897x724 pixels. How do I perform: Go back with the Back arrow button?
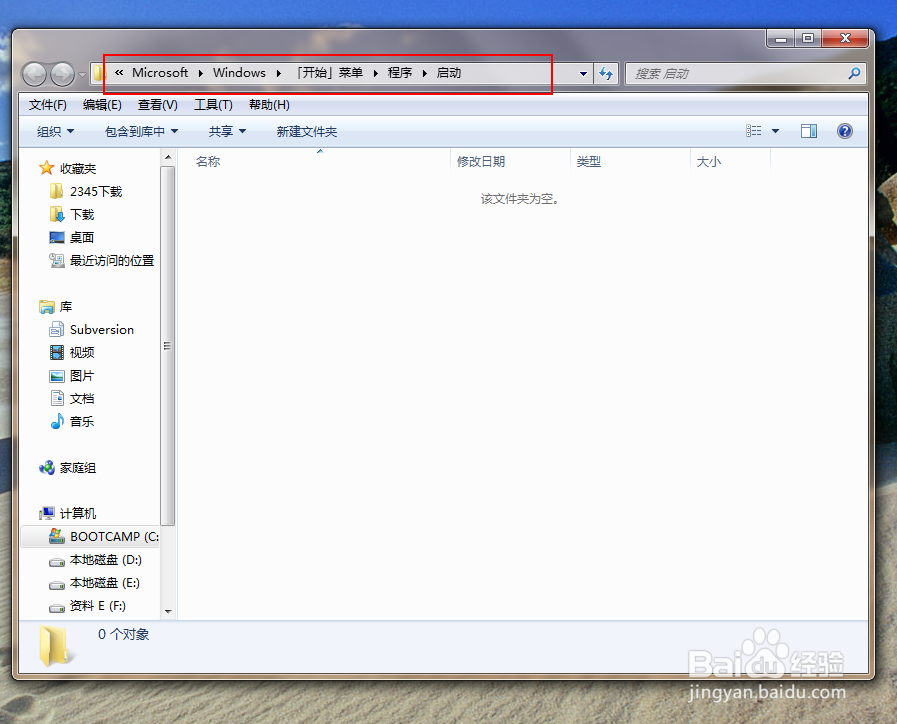[34, 74]
